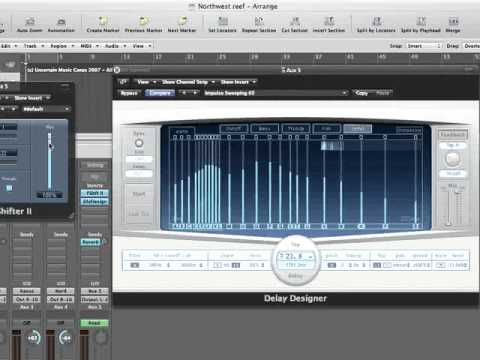Click the Copy button in Delay Designer

(362, 93)
